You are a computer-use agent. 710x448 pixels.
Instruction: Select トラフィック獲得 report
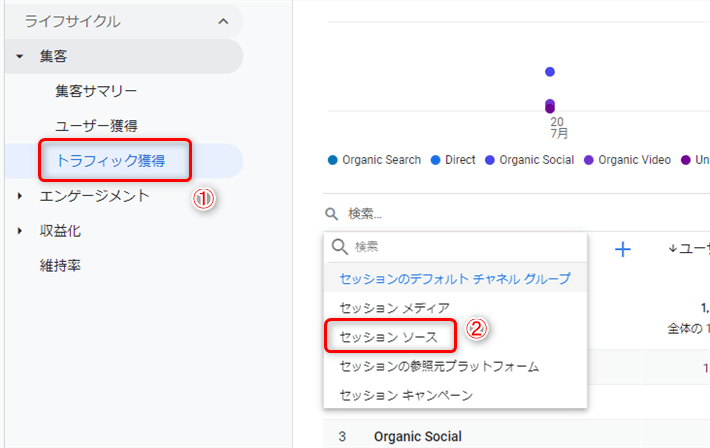pos(110,161)
